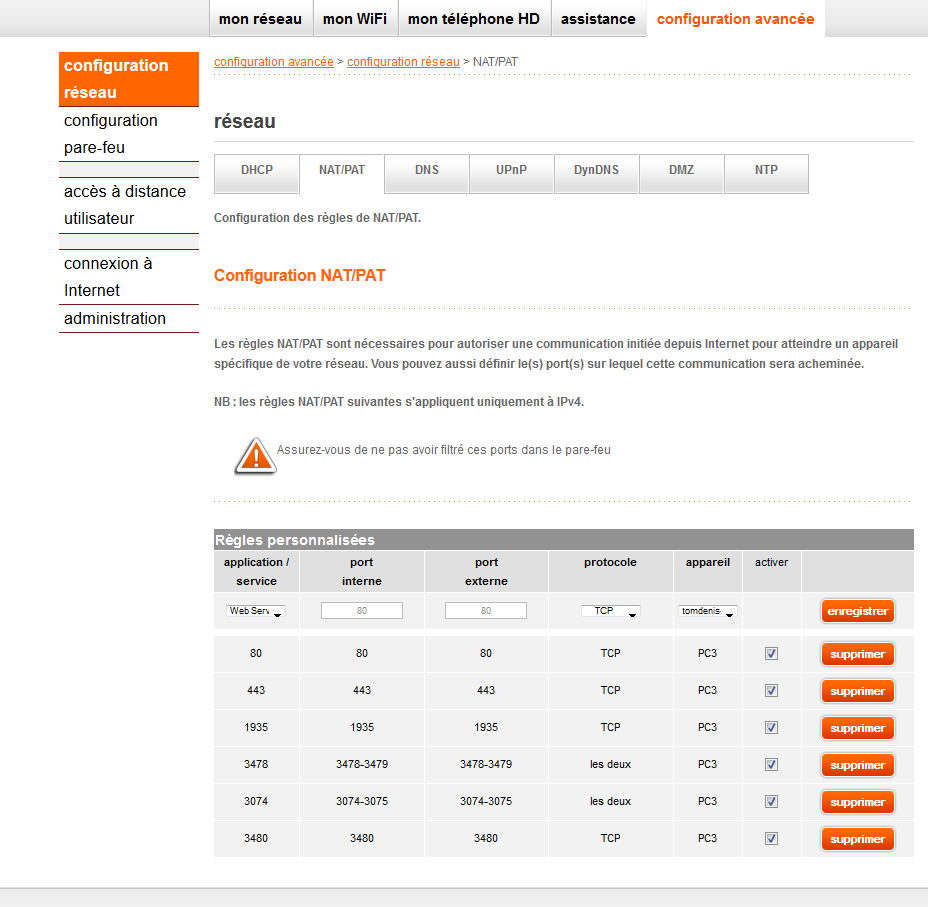Viewport: 928px width, 907px height.
Task: Toggle the port 1935 rule checkbox
Action: [771, 728]
